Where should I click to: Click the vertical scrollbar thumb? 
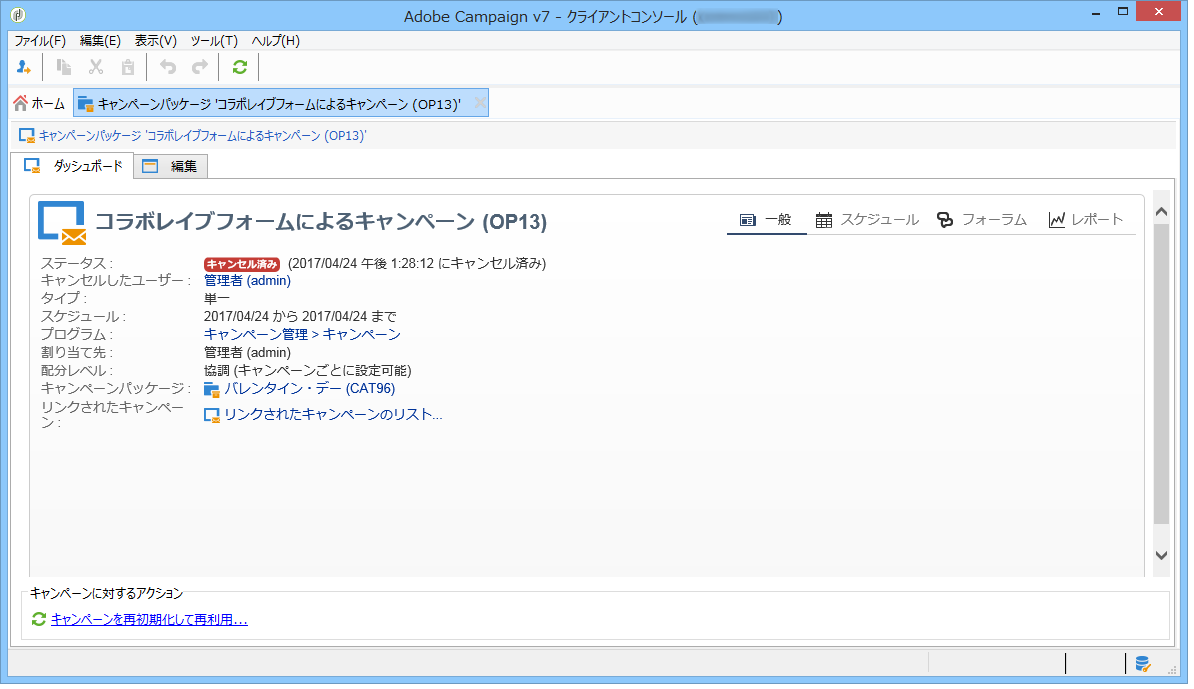[1161, 374]
